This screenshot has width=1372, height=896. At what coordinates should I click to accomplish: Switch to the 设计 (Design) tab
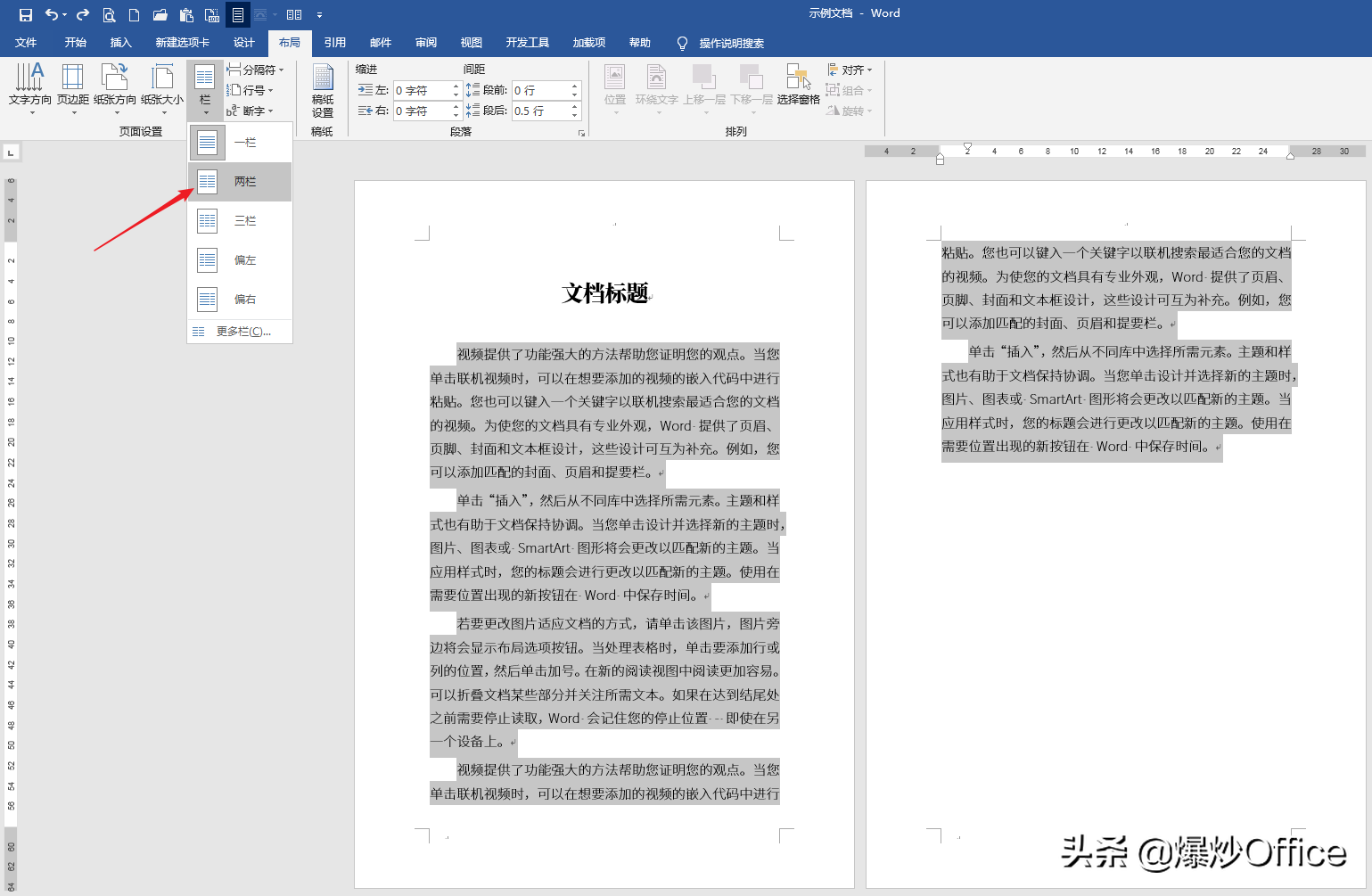pos(244,43)
